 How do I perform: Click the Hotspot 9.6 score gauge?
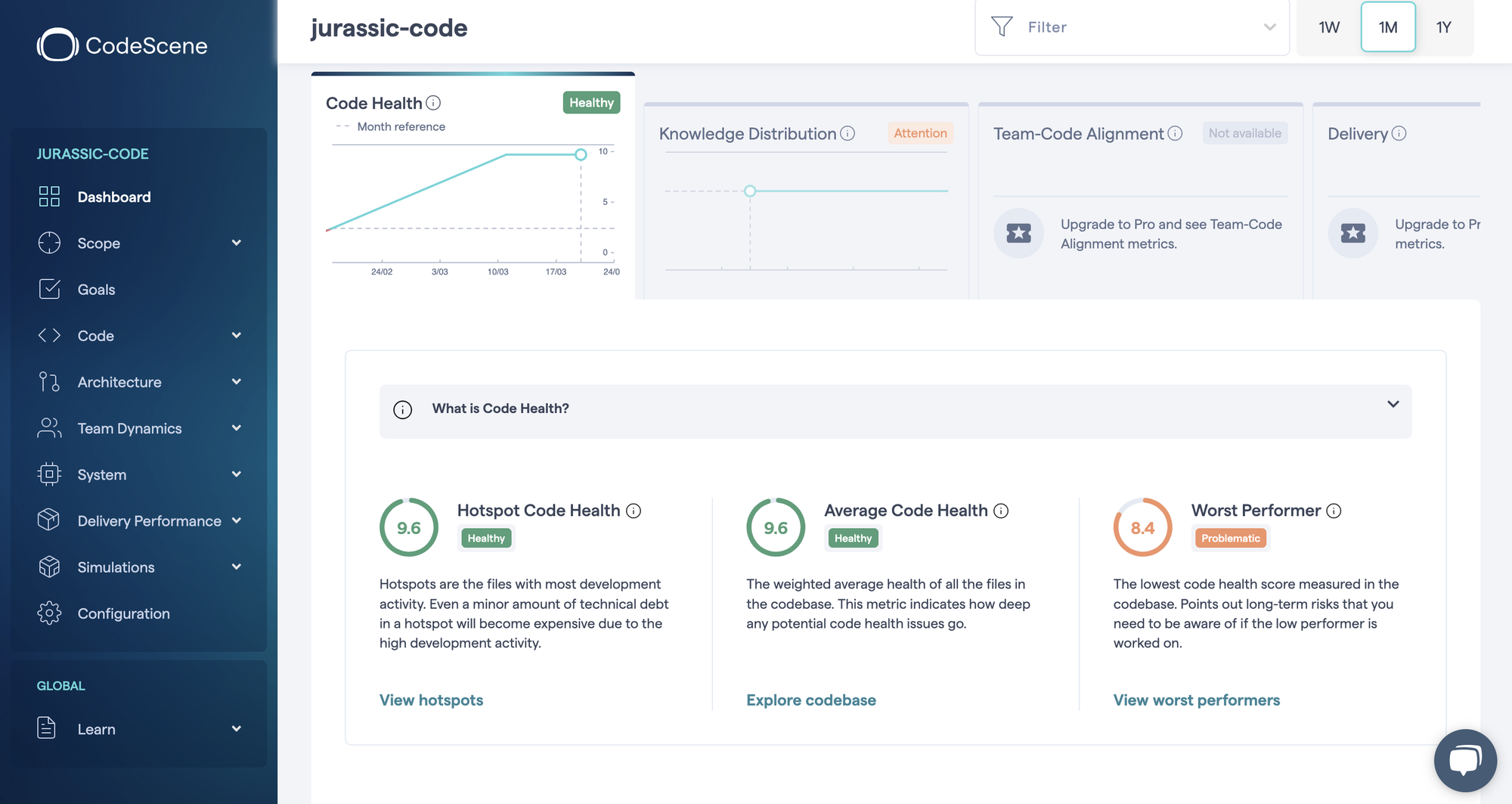409,527
